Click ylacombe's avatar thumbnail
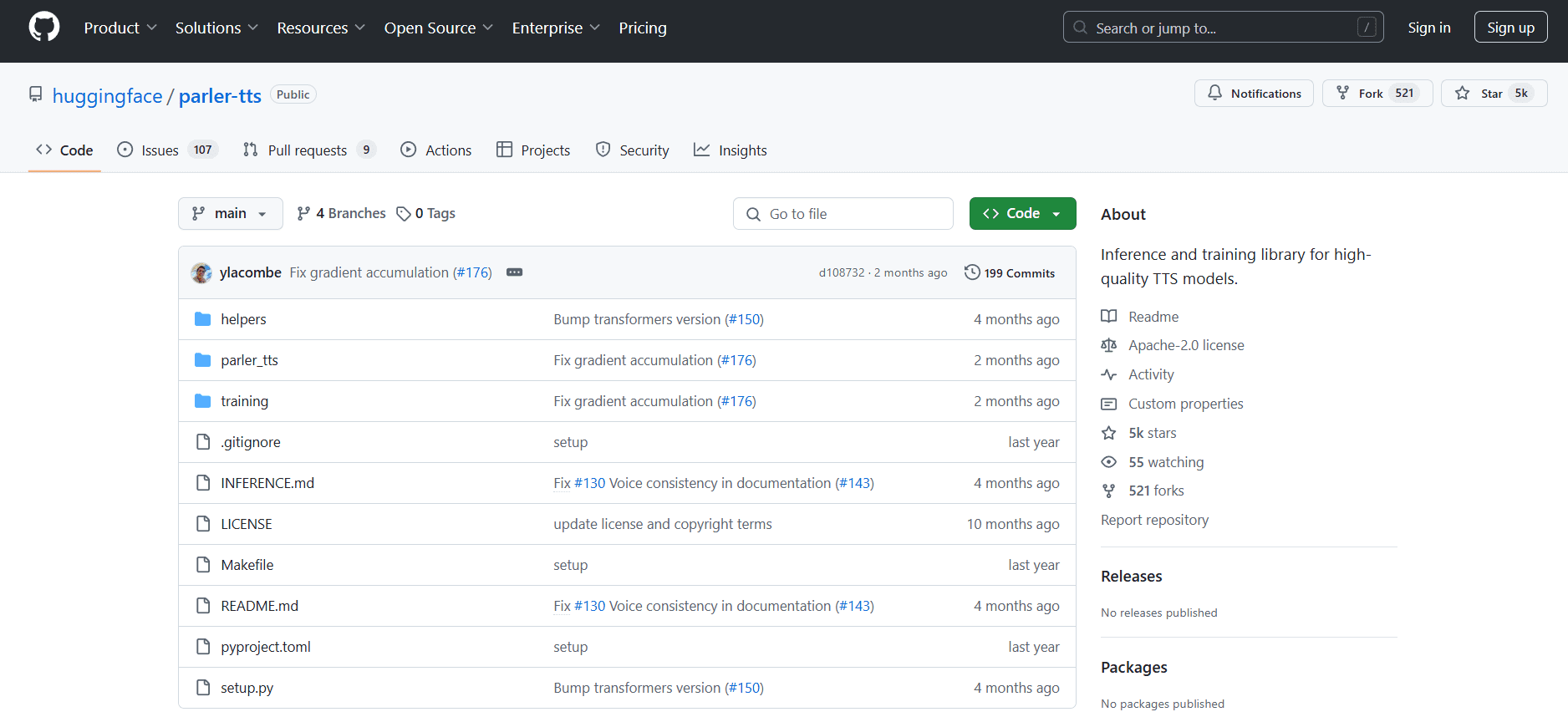Image resolution: width=1568 pixels, height=717 pixels. tap(201, 272)
